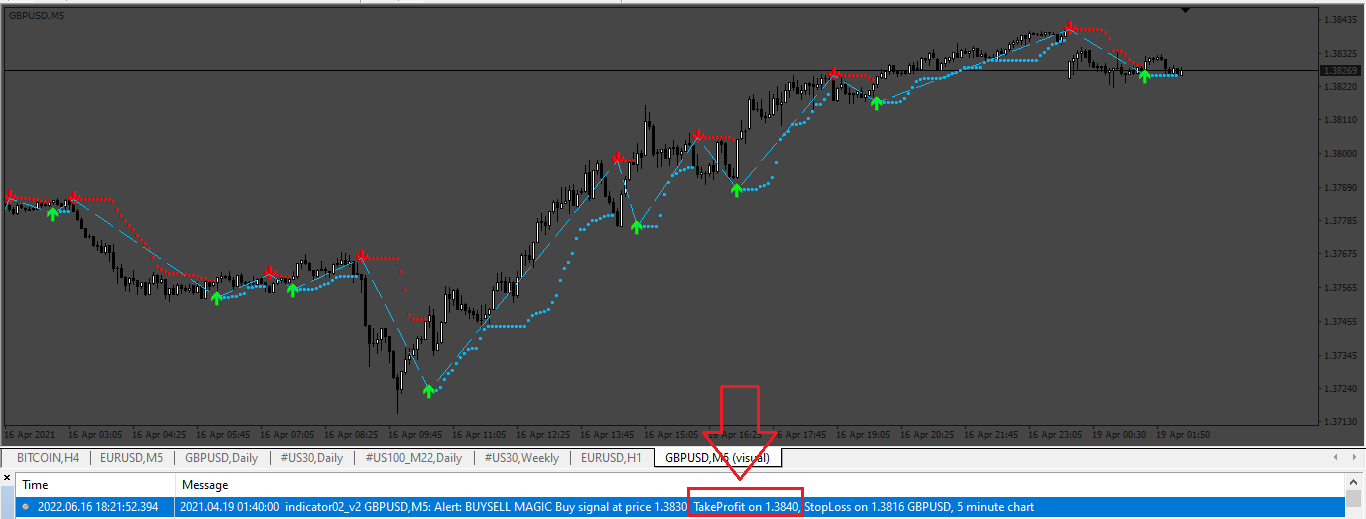
Task: Switch to the #US30,Daily tab
Action: pyautogui.click(x=310, y=458)
